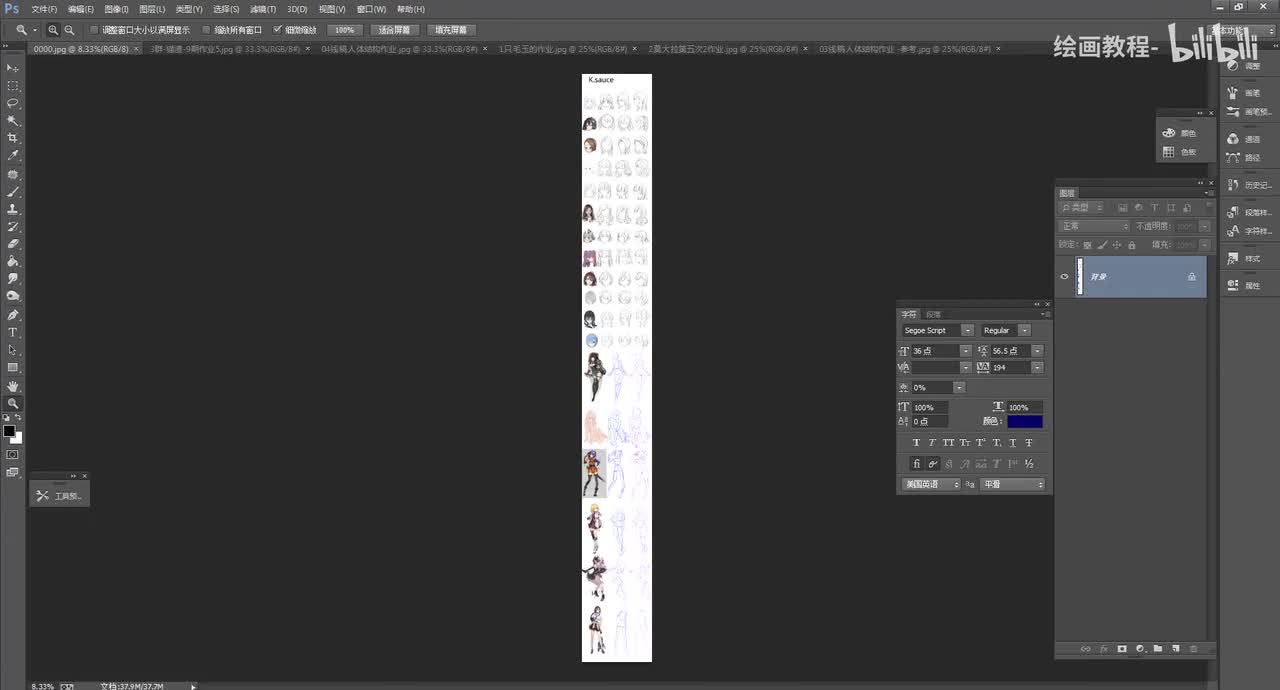Open the 工具预设 tool presets panel

[x=60, y=495]
